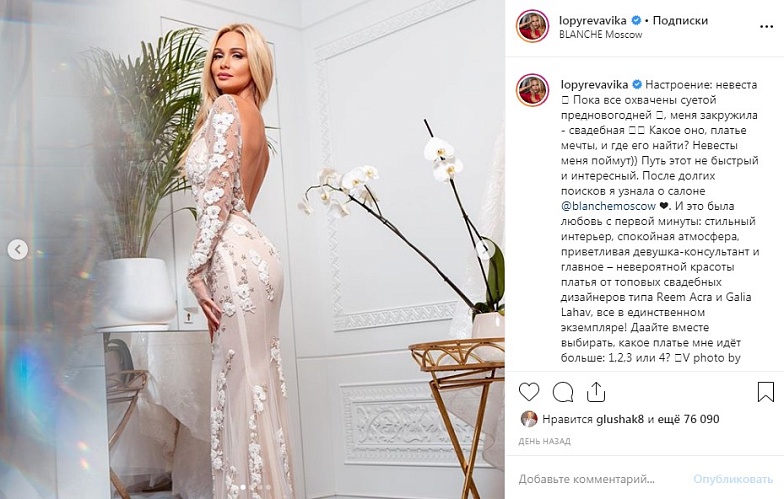
Task: Open the ДЕНЬ НАЗАД timestamp link
Action: point(544,442)
